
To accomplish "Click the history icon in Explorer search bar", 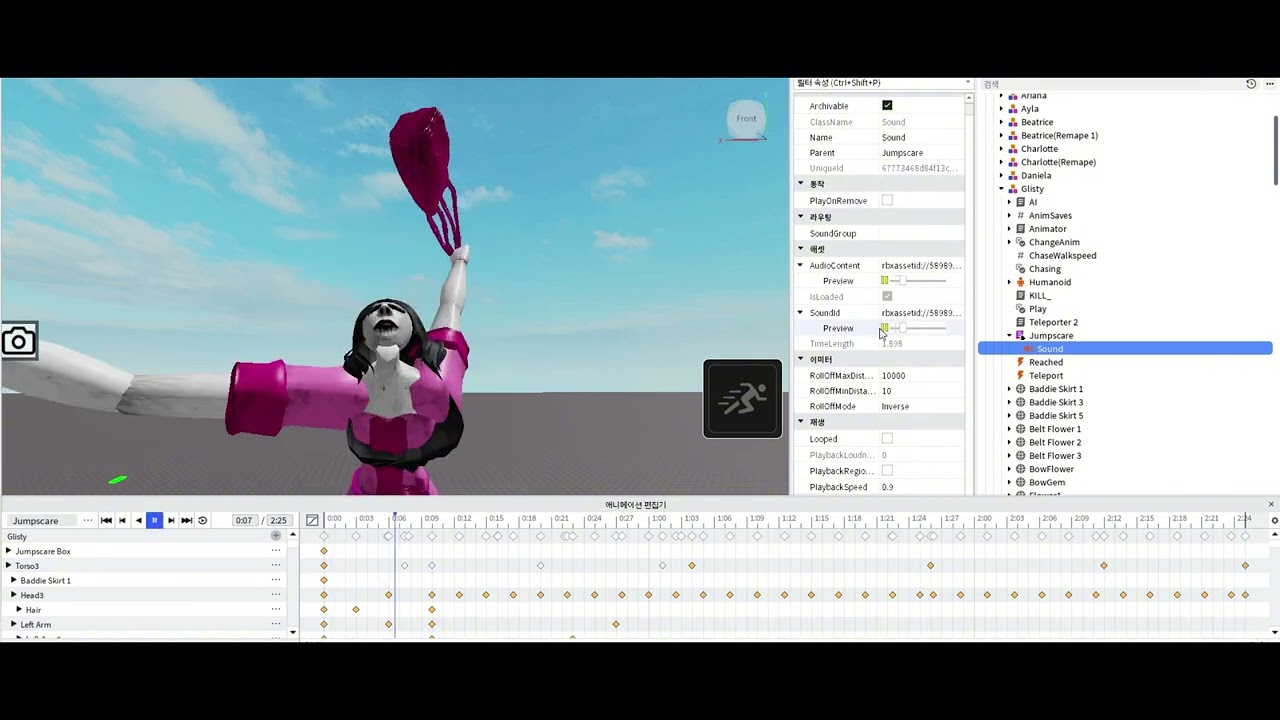I will pyautogui.click(x=1251, y=84).
